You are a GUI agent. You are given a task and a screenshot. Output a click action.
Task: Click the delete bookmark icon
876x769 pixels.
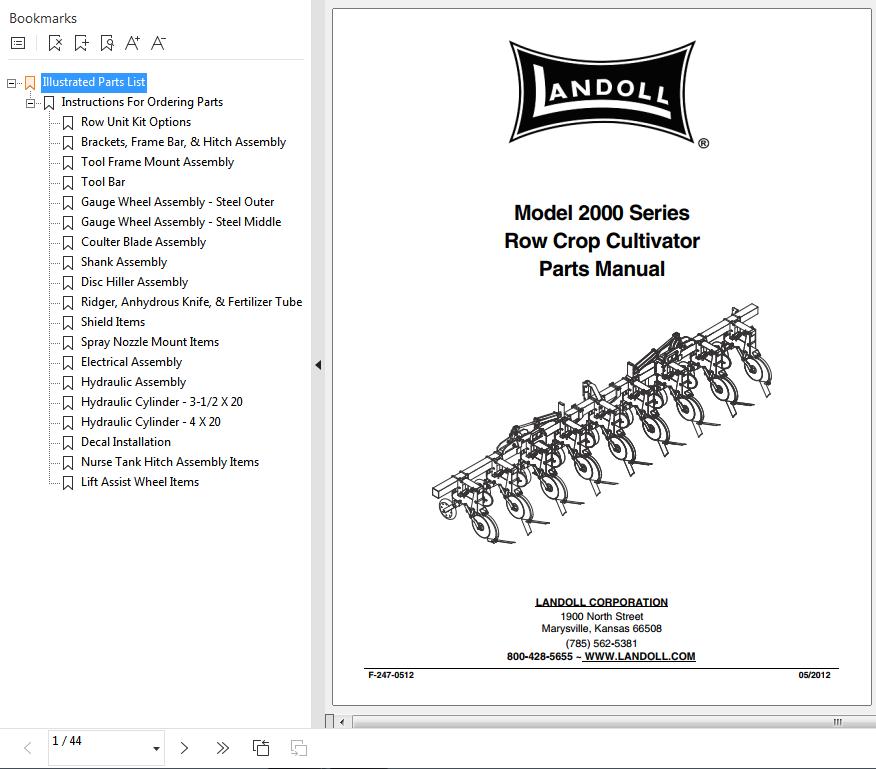point(55,43)
